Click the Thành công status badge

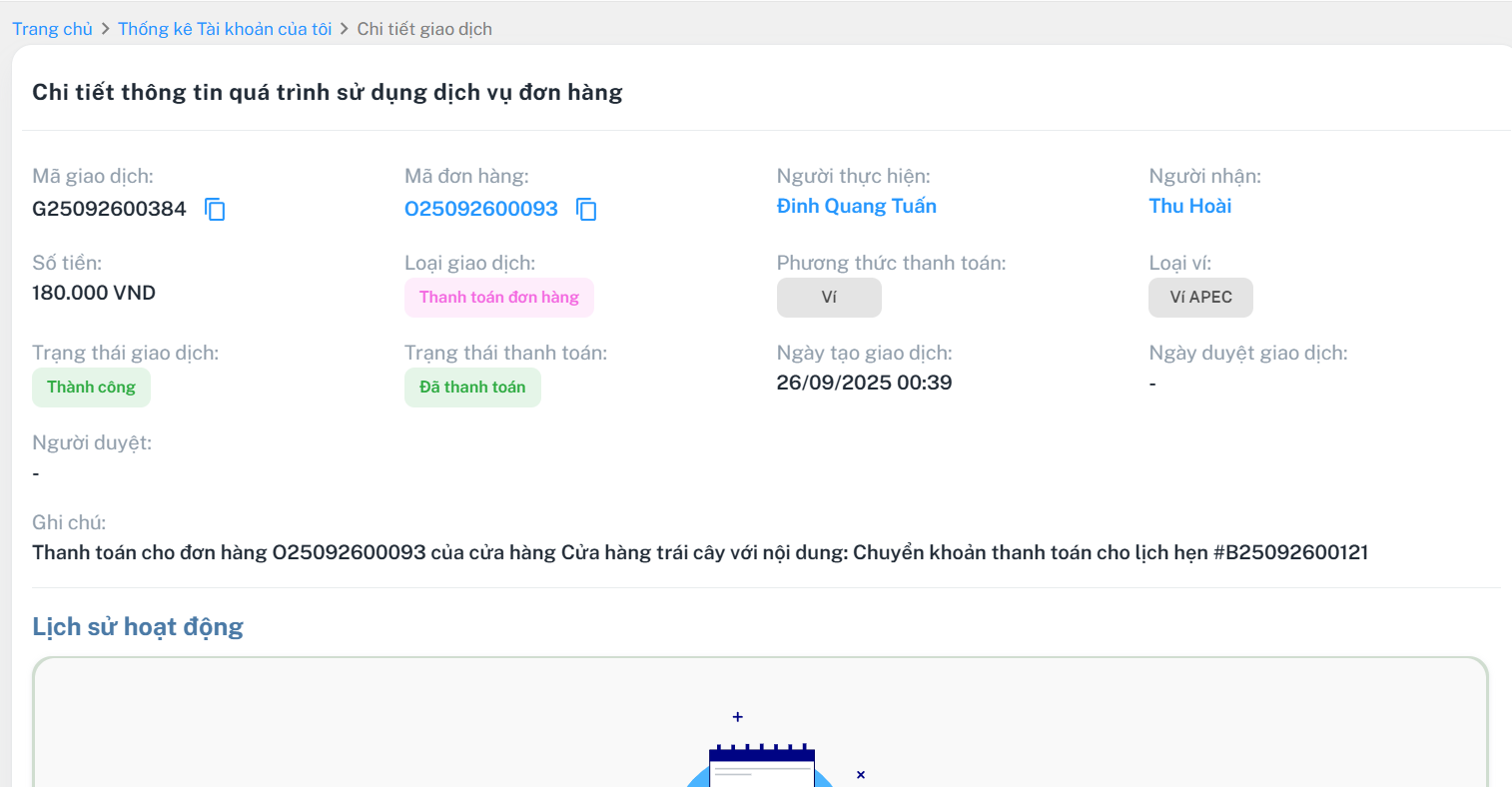pyautogui.click(x=91, y=388)
